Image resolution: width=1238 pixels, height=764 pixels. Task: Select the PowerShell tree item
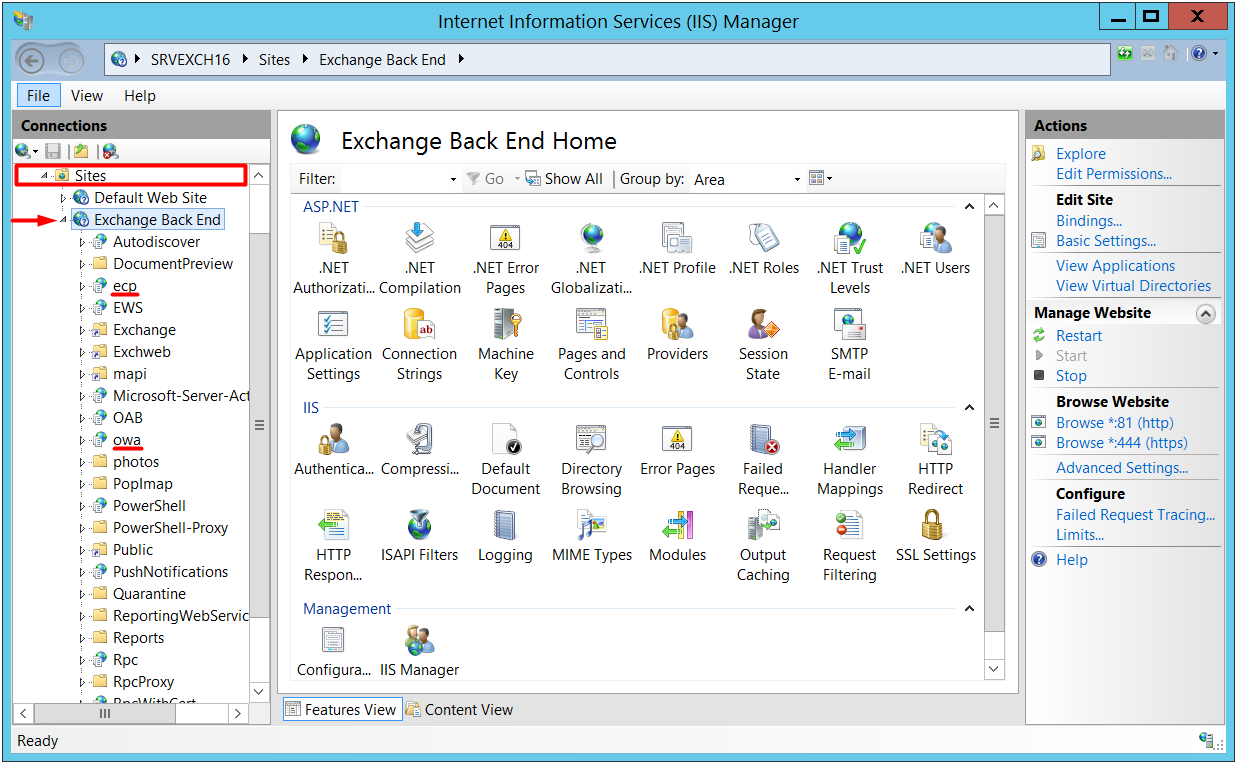click(x=149, y=506)
